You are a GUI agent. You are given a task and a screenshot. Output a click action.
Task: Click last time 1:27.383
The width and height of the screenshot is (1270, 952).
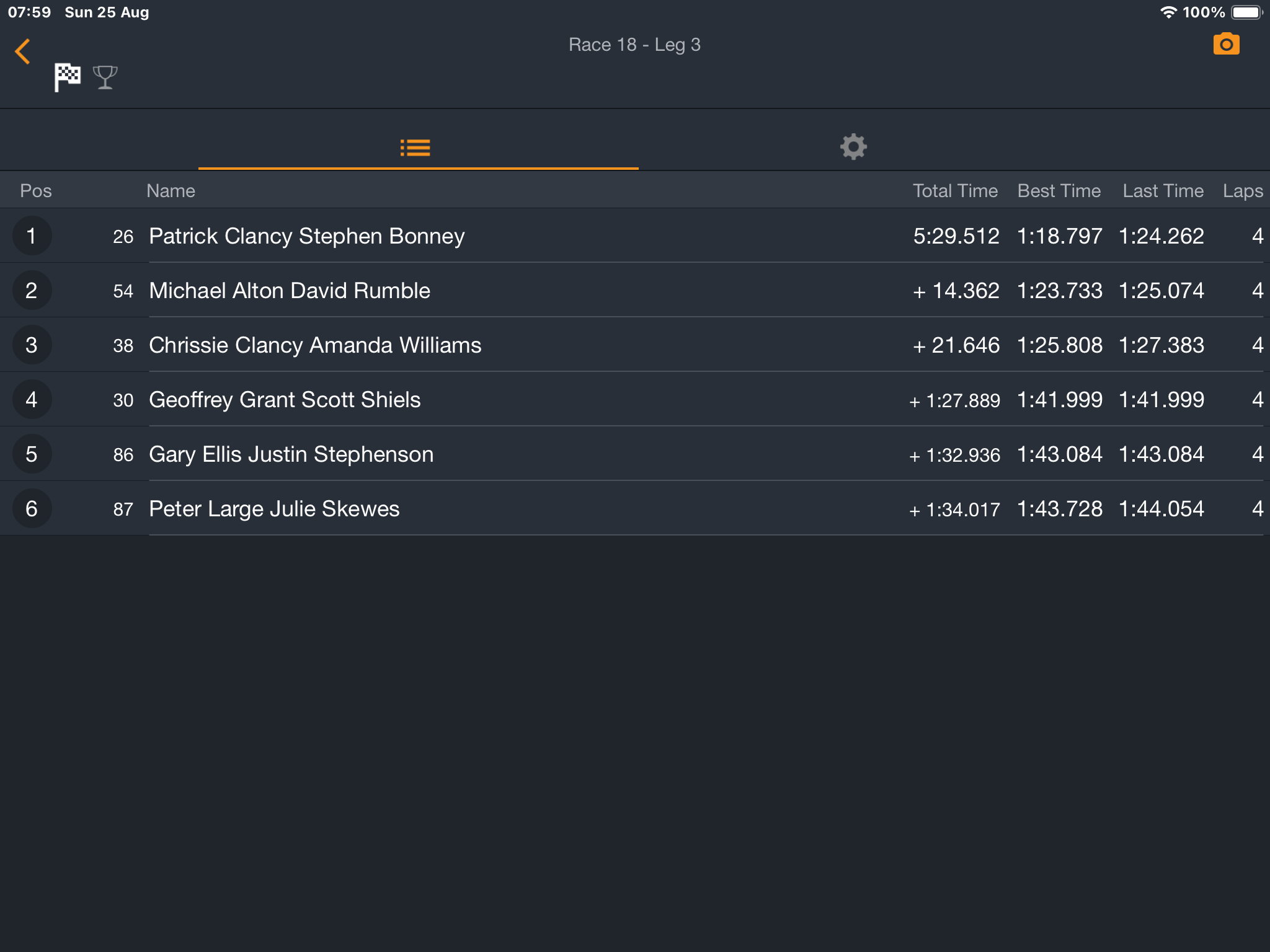[x=1161, y=345]
